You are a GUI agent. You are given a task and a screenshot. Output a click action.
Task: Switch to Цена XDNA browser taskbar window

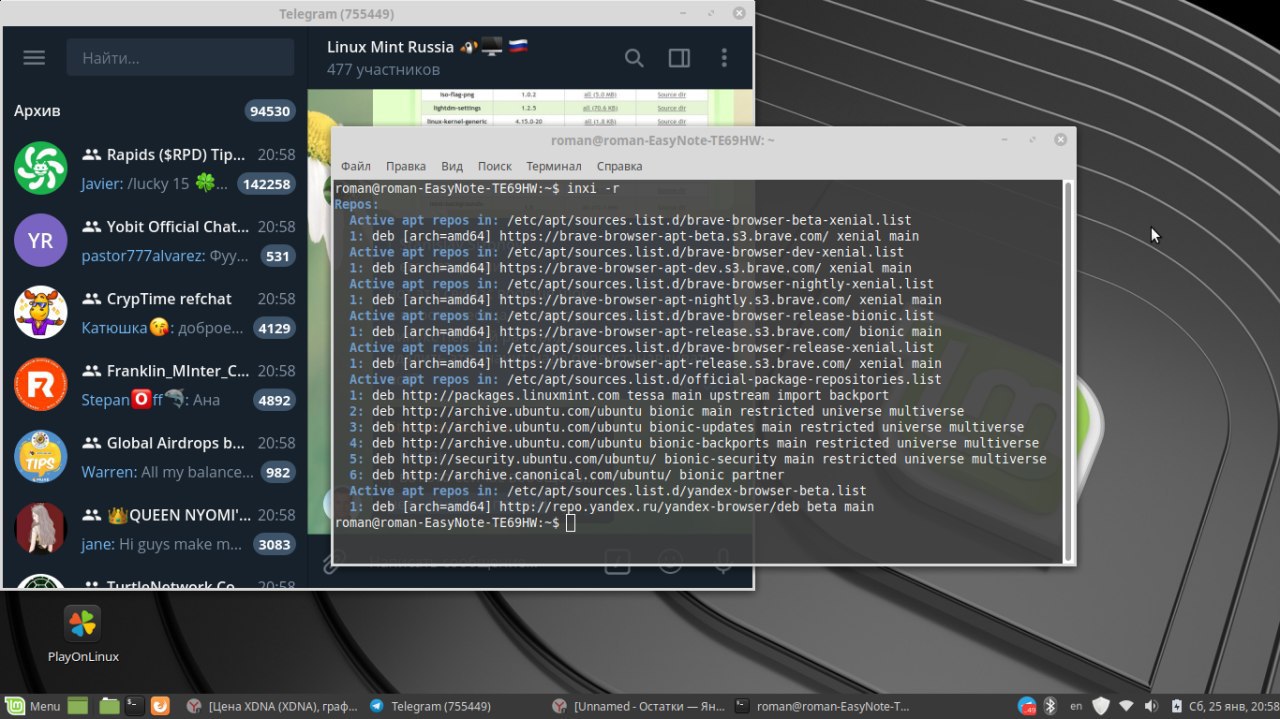click(272, 706)
